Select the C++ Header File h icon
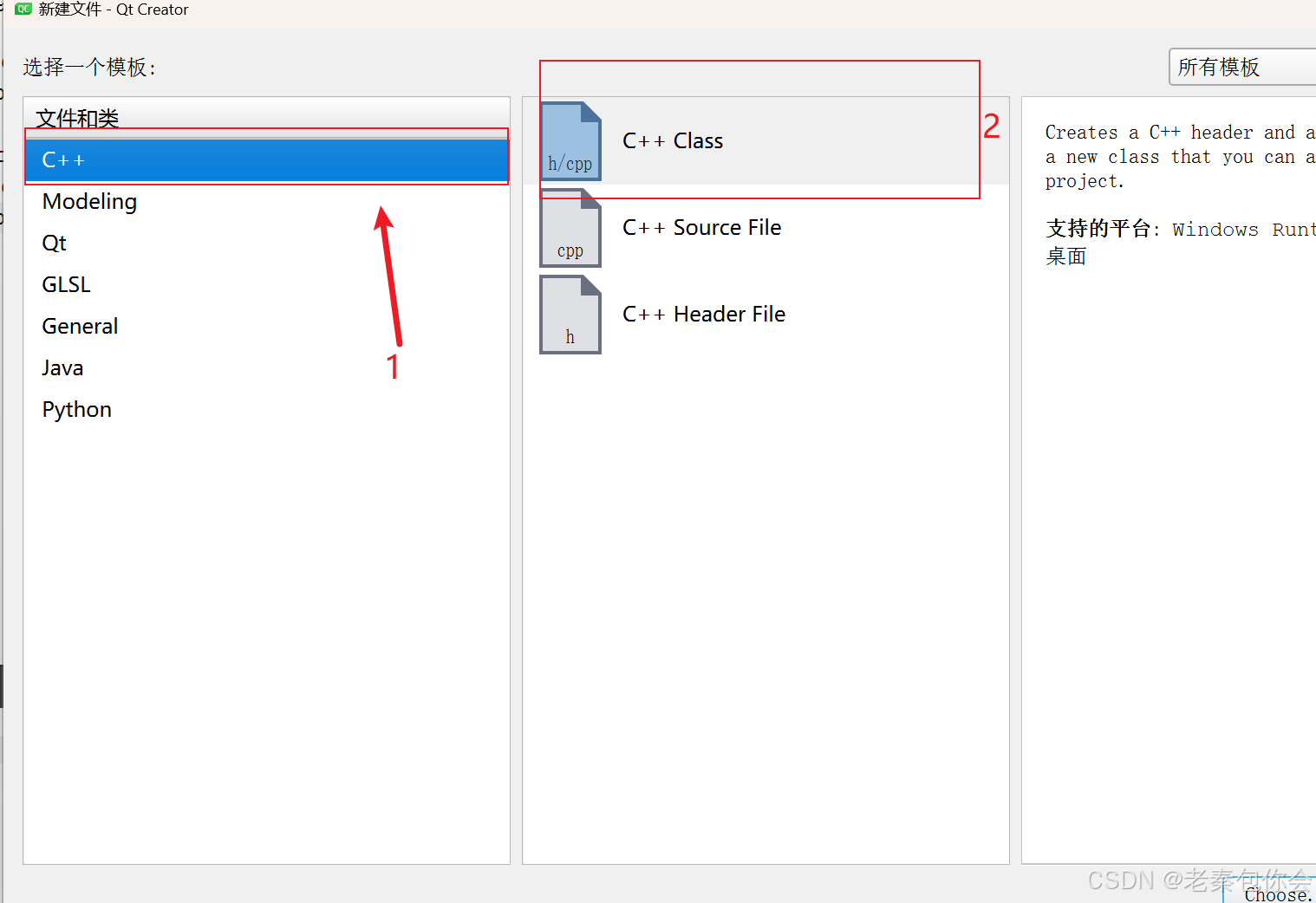 point(570,315)
